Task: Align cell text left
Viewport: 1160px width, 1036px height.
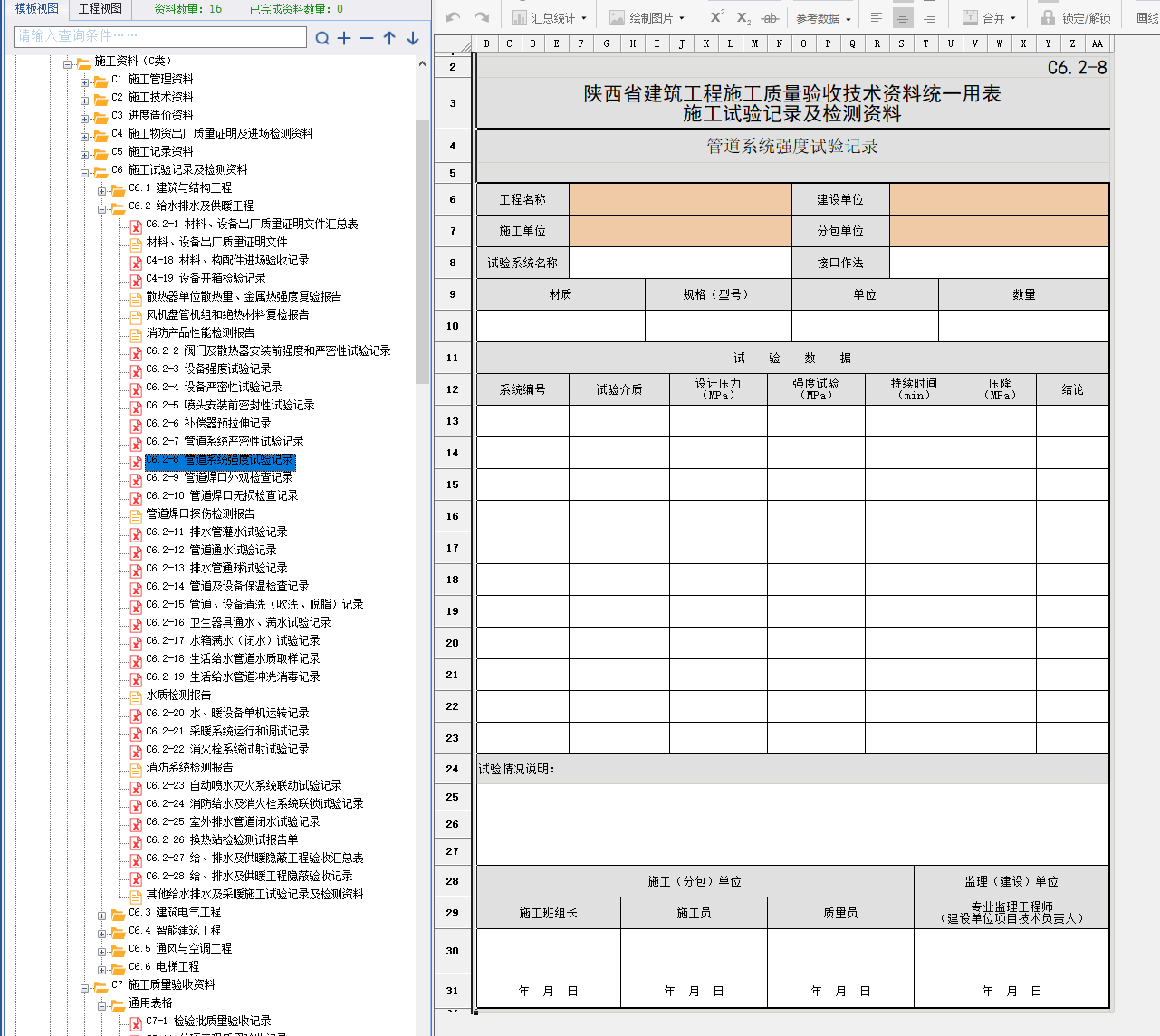Action: (877, 17)
